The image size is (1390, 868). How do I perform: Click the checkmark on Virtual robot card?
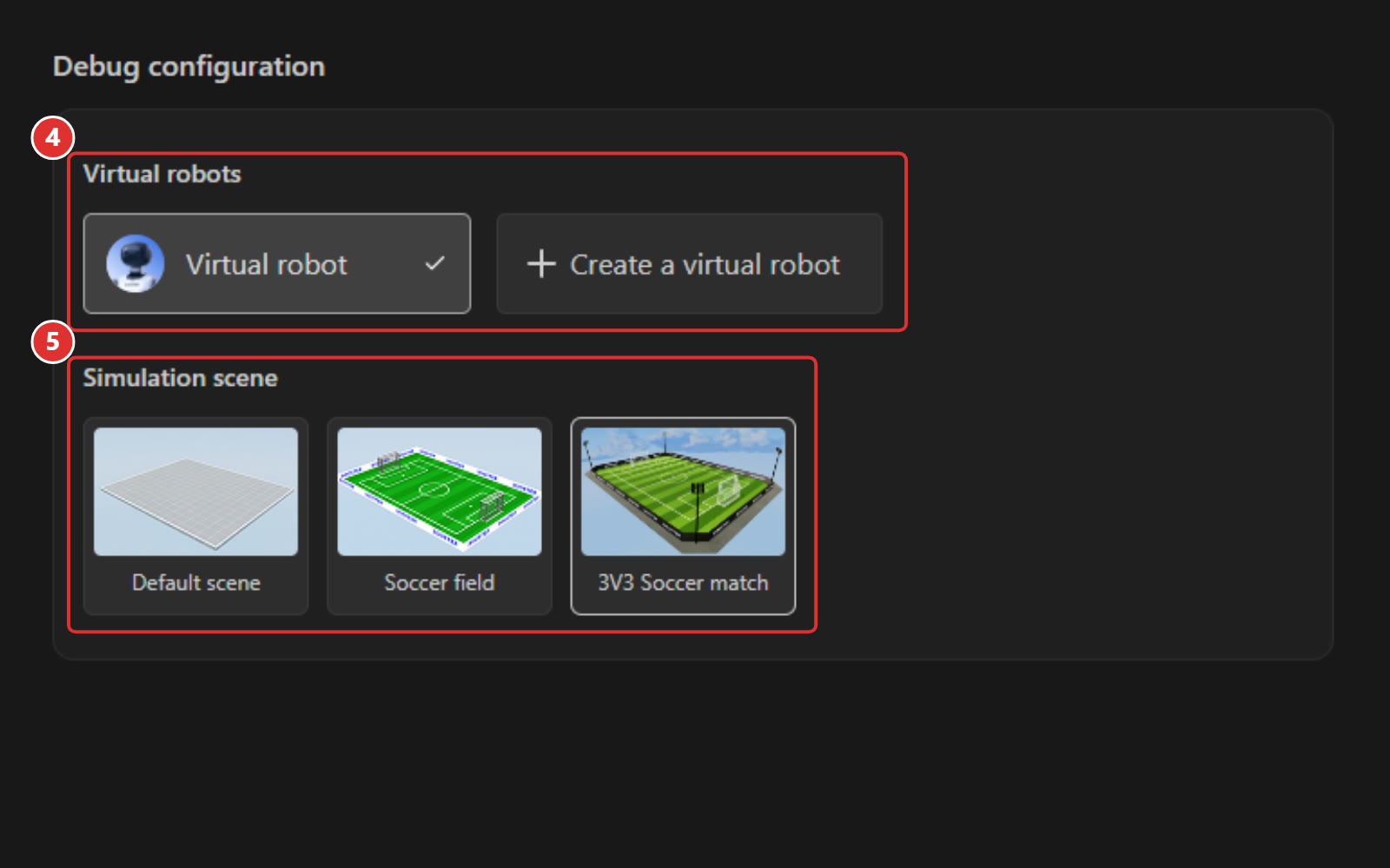[x=435, y=263]
